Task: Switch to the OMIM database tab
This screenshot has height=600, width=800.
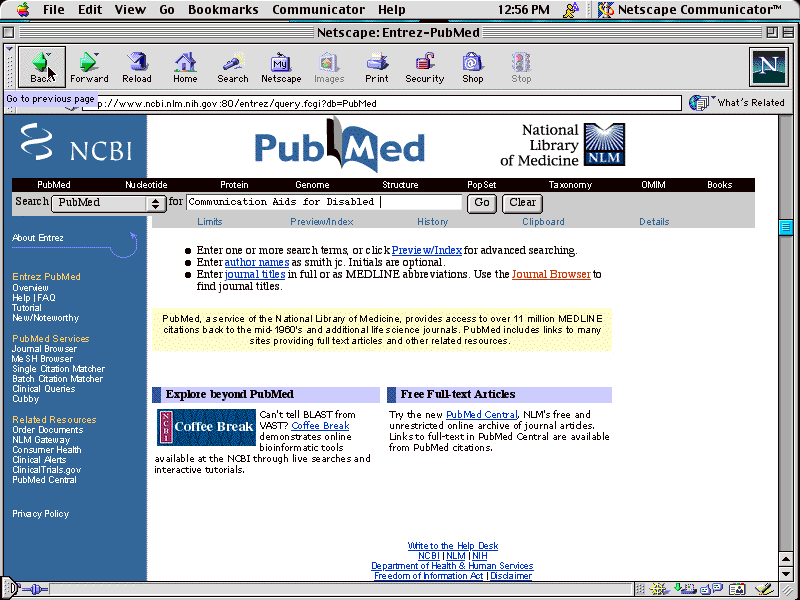Action: pyautogui.click(x=653, y=185)
